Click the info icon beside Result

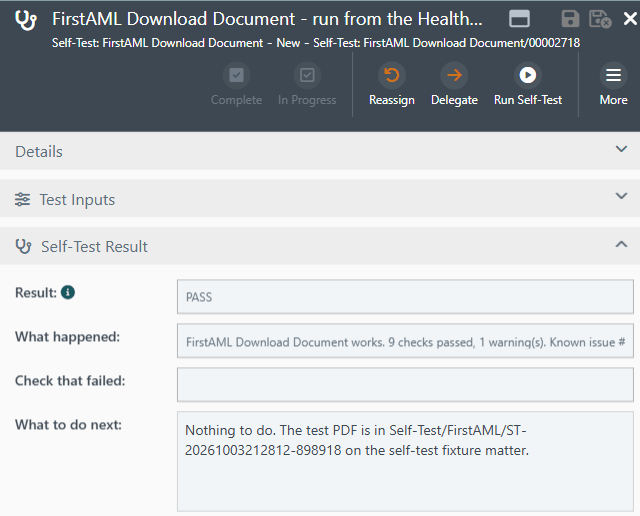[68, 292]
